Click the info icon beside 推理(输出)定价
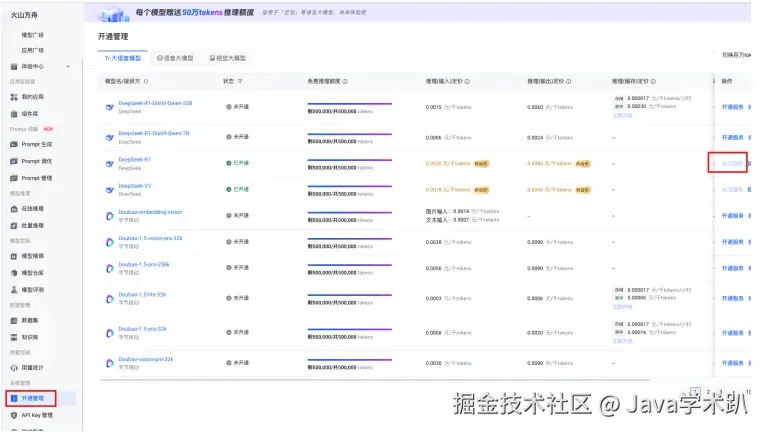 tap(568, 81)
